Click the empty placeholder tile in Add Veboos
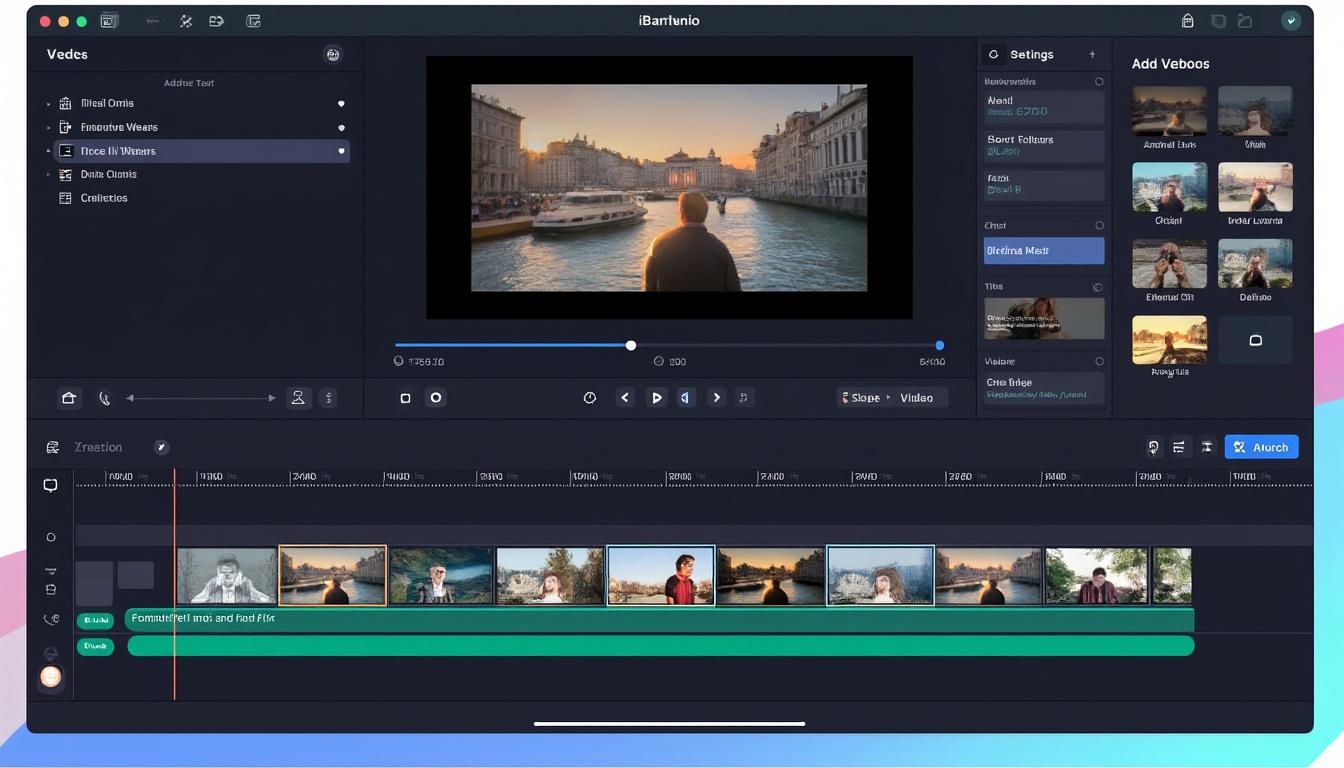 click(x=1255, y=340)
